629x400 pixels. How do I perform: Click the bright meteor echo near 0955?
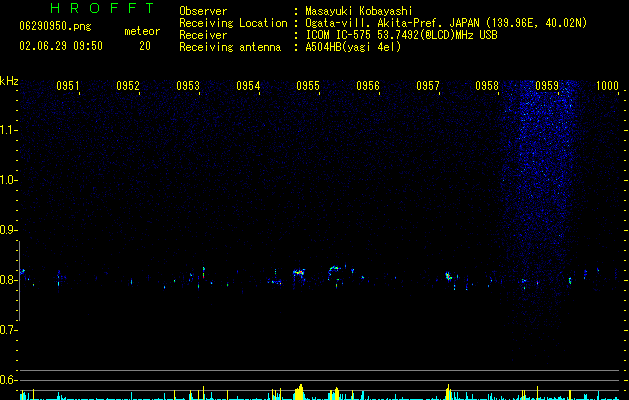pos(299,272)
